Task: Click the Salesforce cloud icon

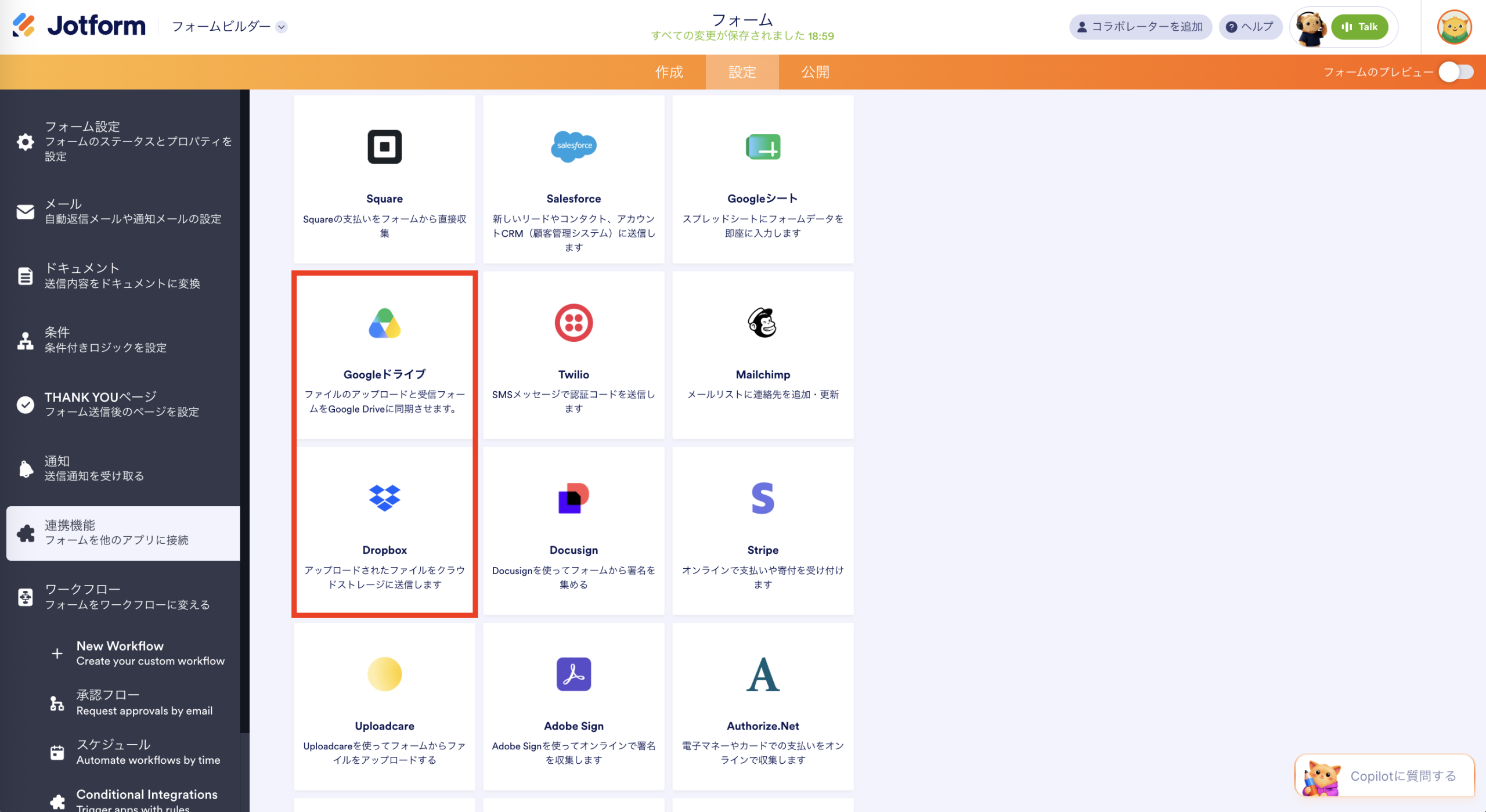Action: point(574,146)
